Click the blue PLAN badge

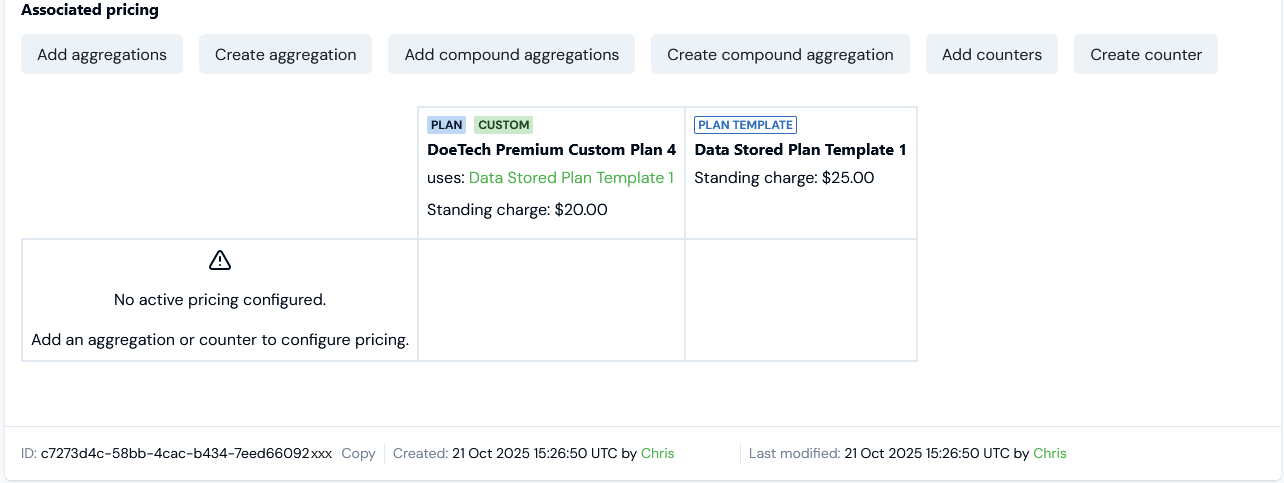[446, 125]
